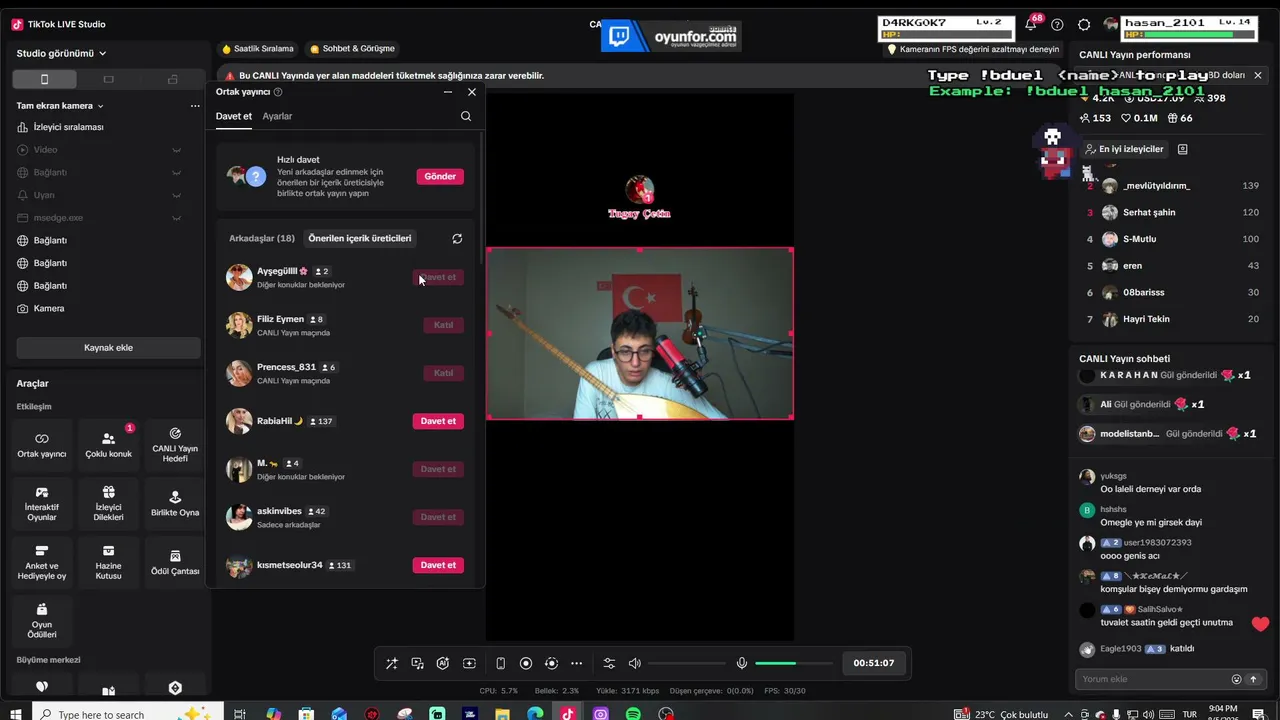The width and height of the screenshot is (1280, 720).
Task: Open the Hazine Kutusu tool
Action: pyautogui.click(x=108, y=563)
